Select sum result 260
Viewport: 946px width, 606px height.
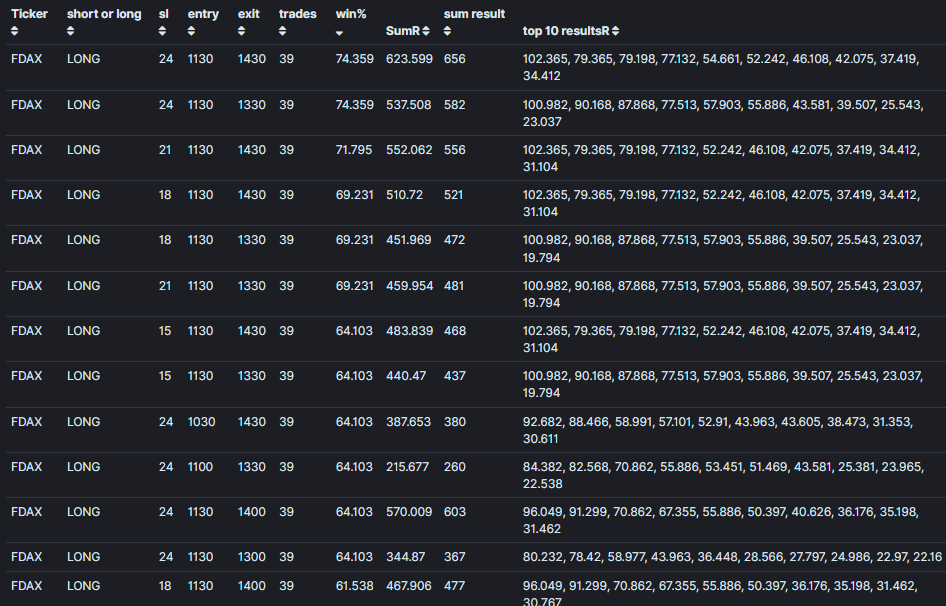[454, 467]
